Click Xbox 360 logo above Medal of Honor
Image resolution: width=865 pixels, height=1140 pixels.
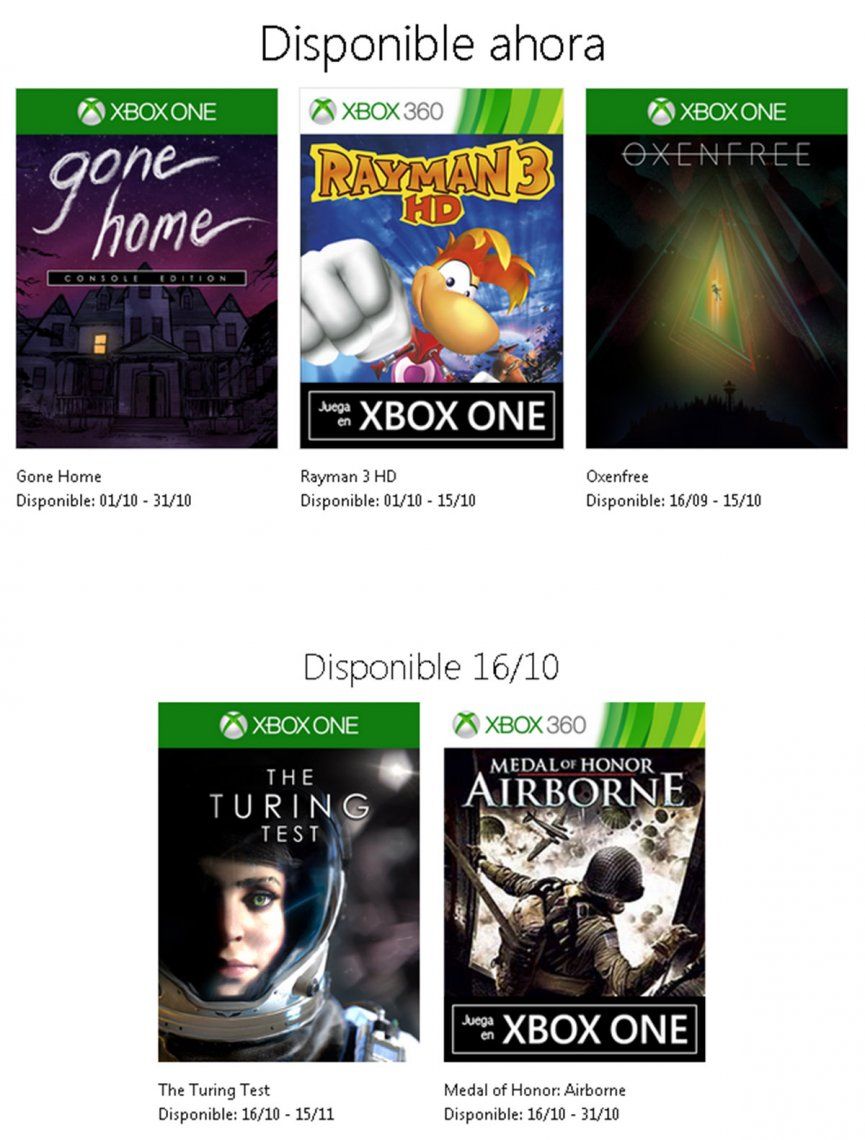tap(519, 724)
